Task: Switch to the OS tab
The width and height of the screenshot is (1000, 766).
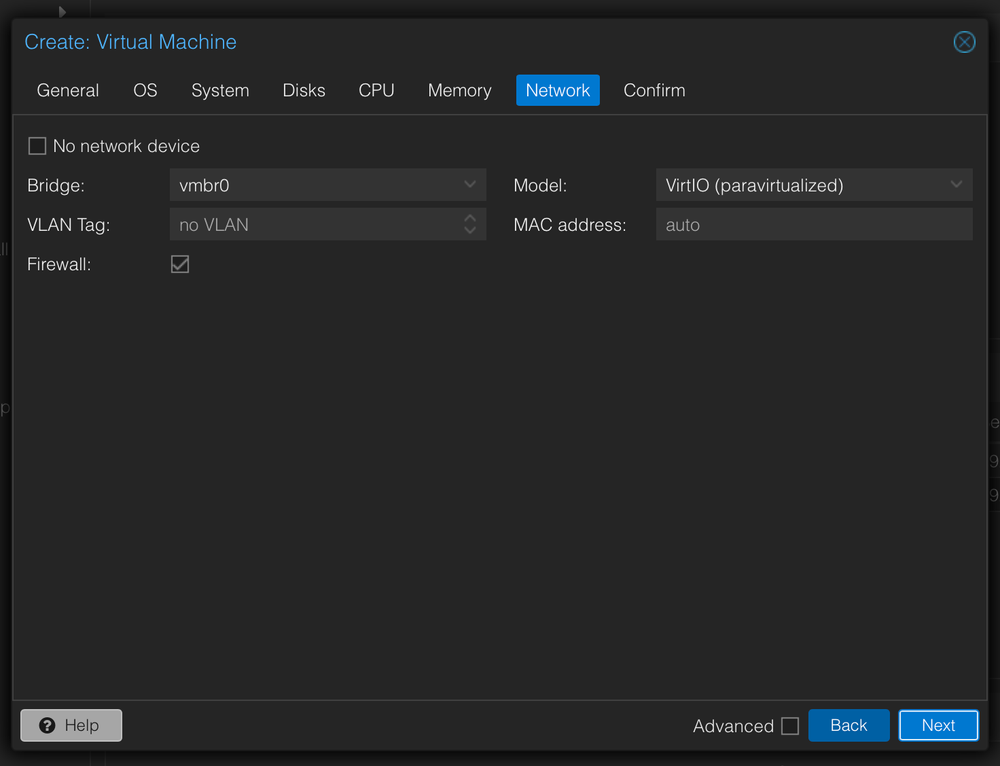Action: (x=145, y=90)
